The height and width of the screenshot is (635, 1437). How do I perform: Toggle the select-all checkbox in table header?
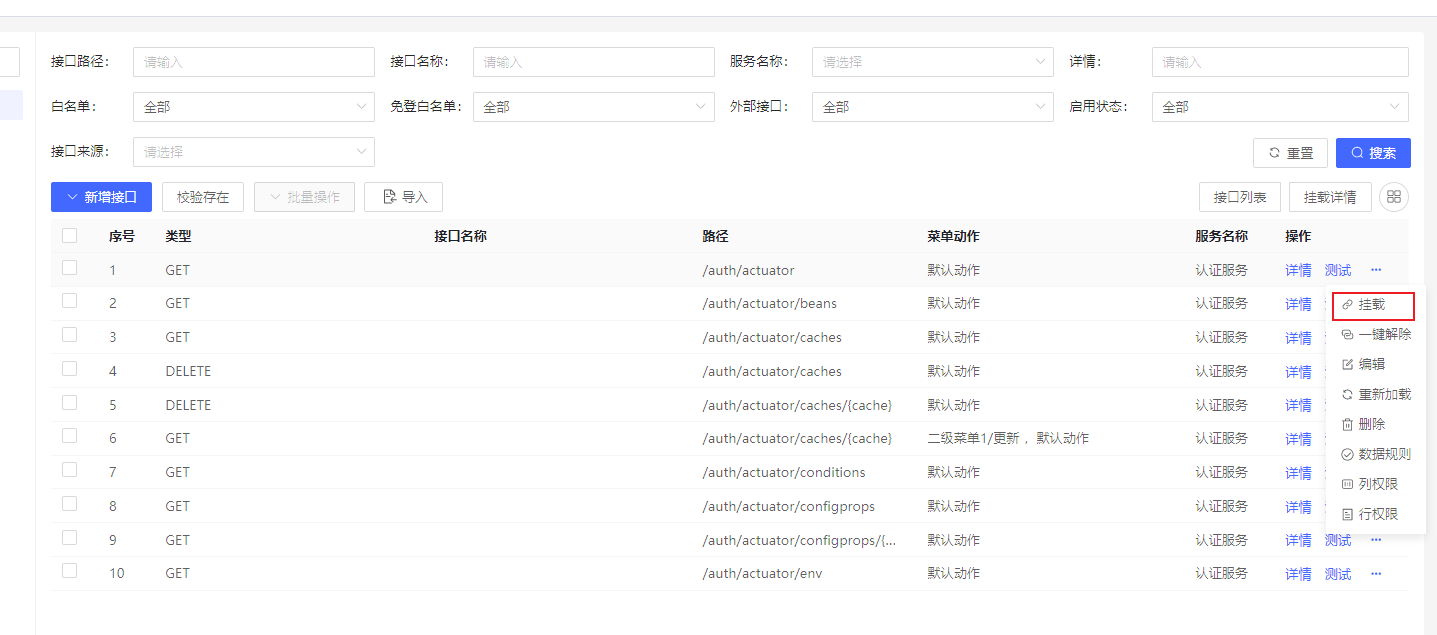click(x=69, y=236)
